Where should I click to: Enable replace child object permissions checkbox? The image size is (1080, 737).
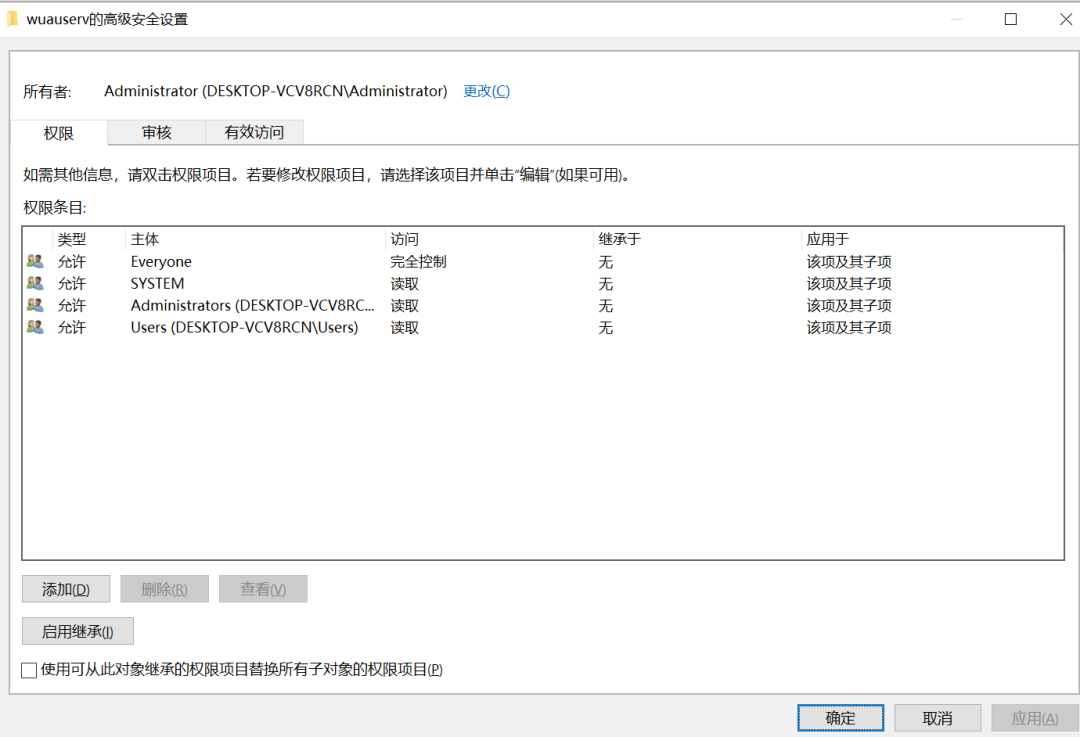pyautogui.click(x=29, y=670)
